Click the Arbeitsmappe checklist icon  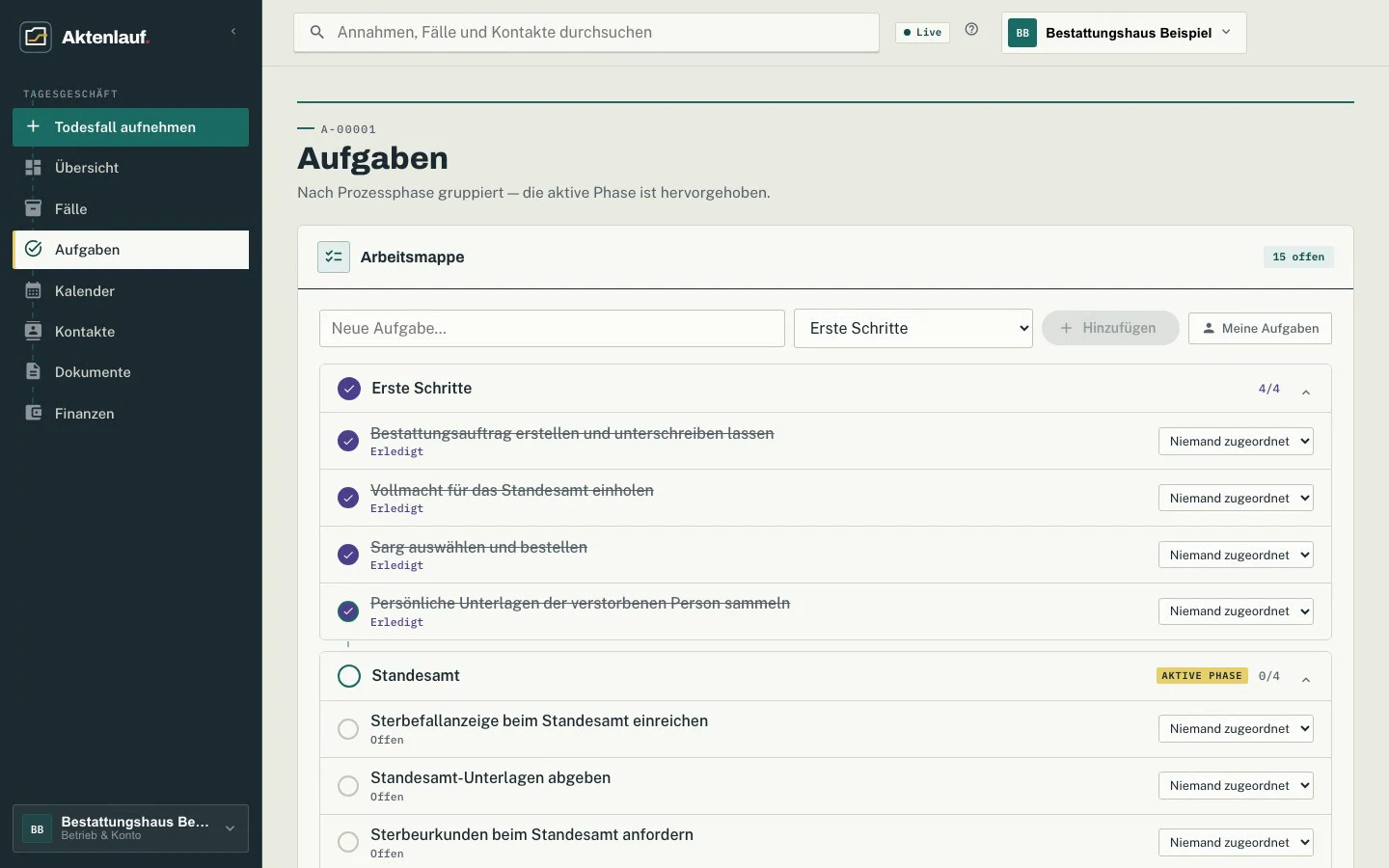pos(334,257)
